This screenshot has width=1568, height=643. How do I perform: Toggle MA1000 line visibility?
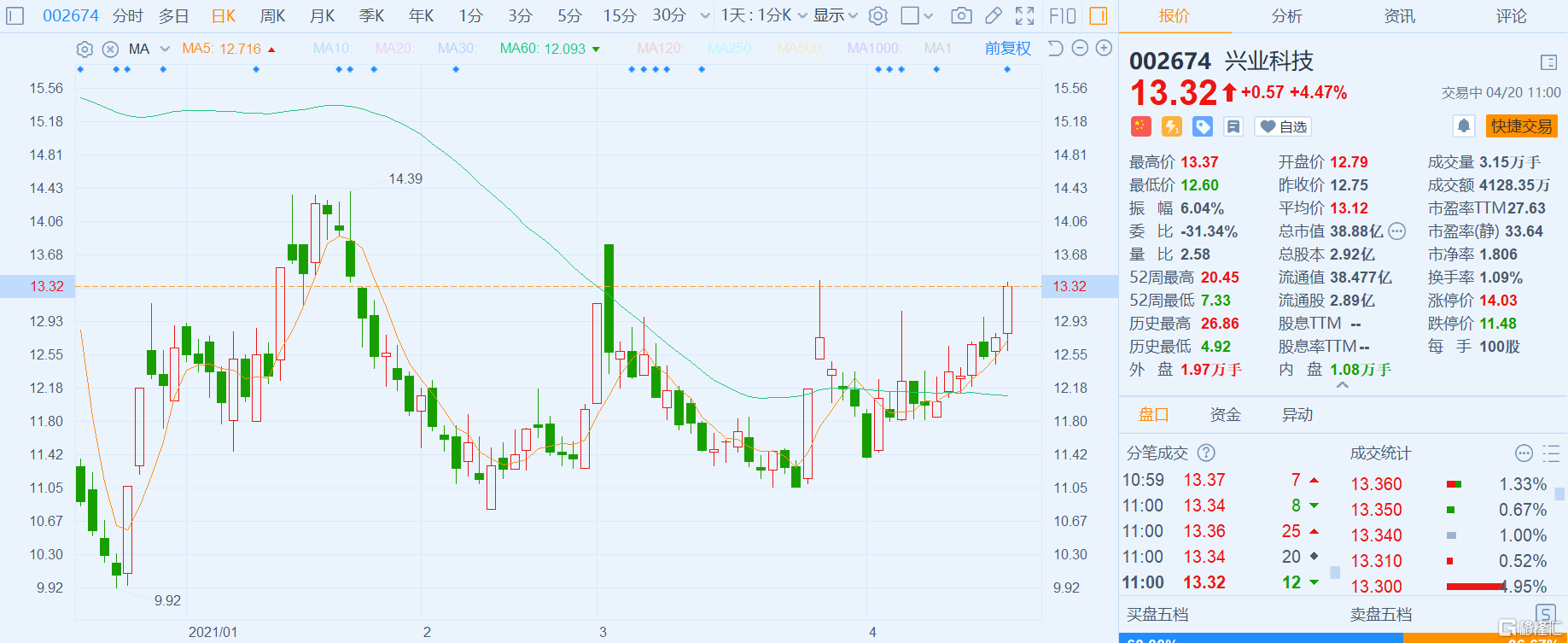[874, 49]
